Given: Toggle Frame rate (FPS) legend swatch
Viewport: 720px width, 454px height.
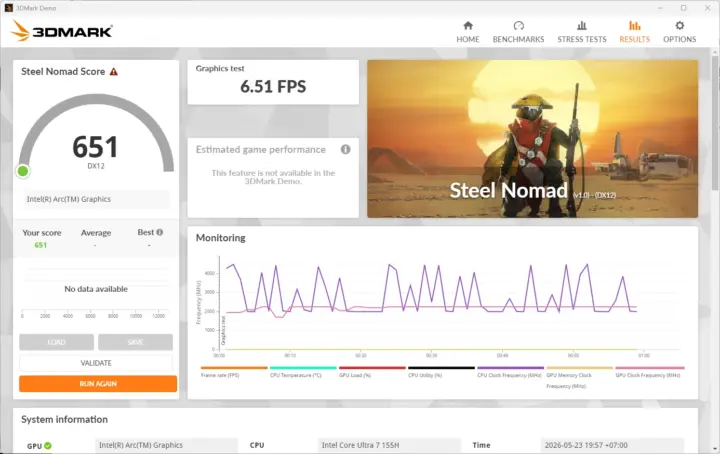Looking at the screenshot, I should coord(234,368).
